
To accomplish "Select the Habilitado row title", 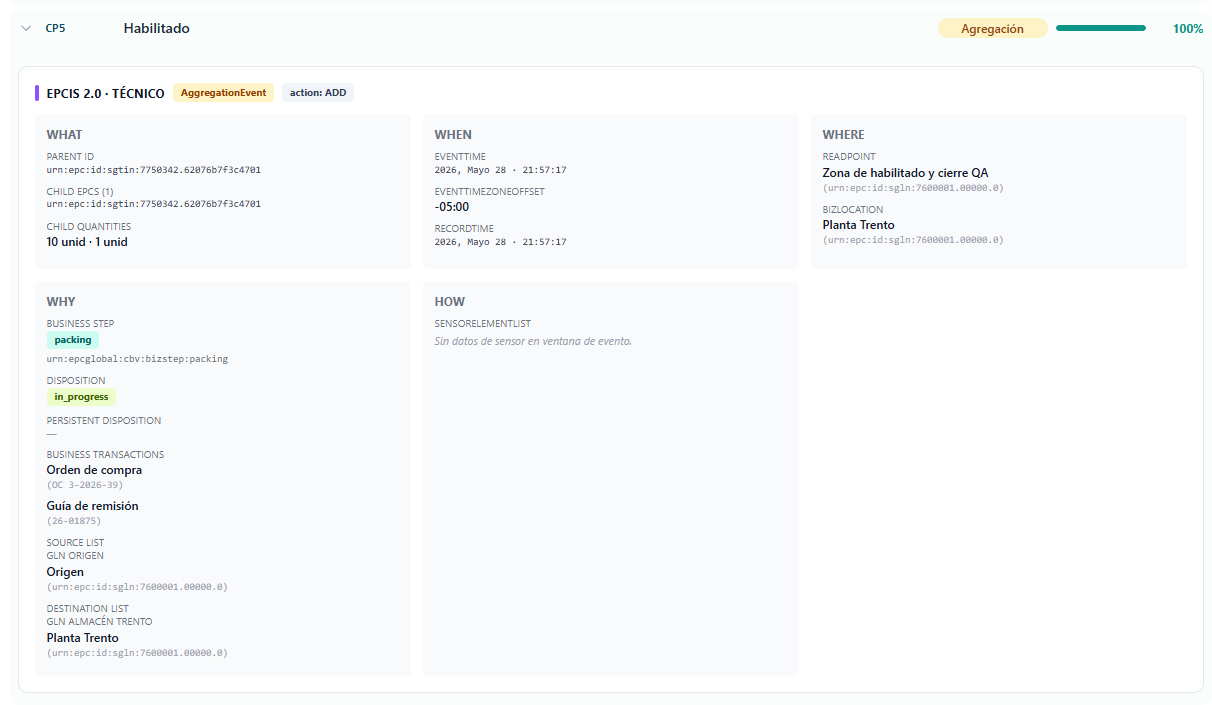I will (157, 29).
